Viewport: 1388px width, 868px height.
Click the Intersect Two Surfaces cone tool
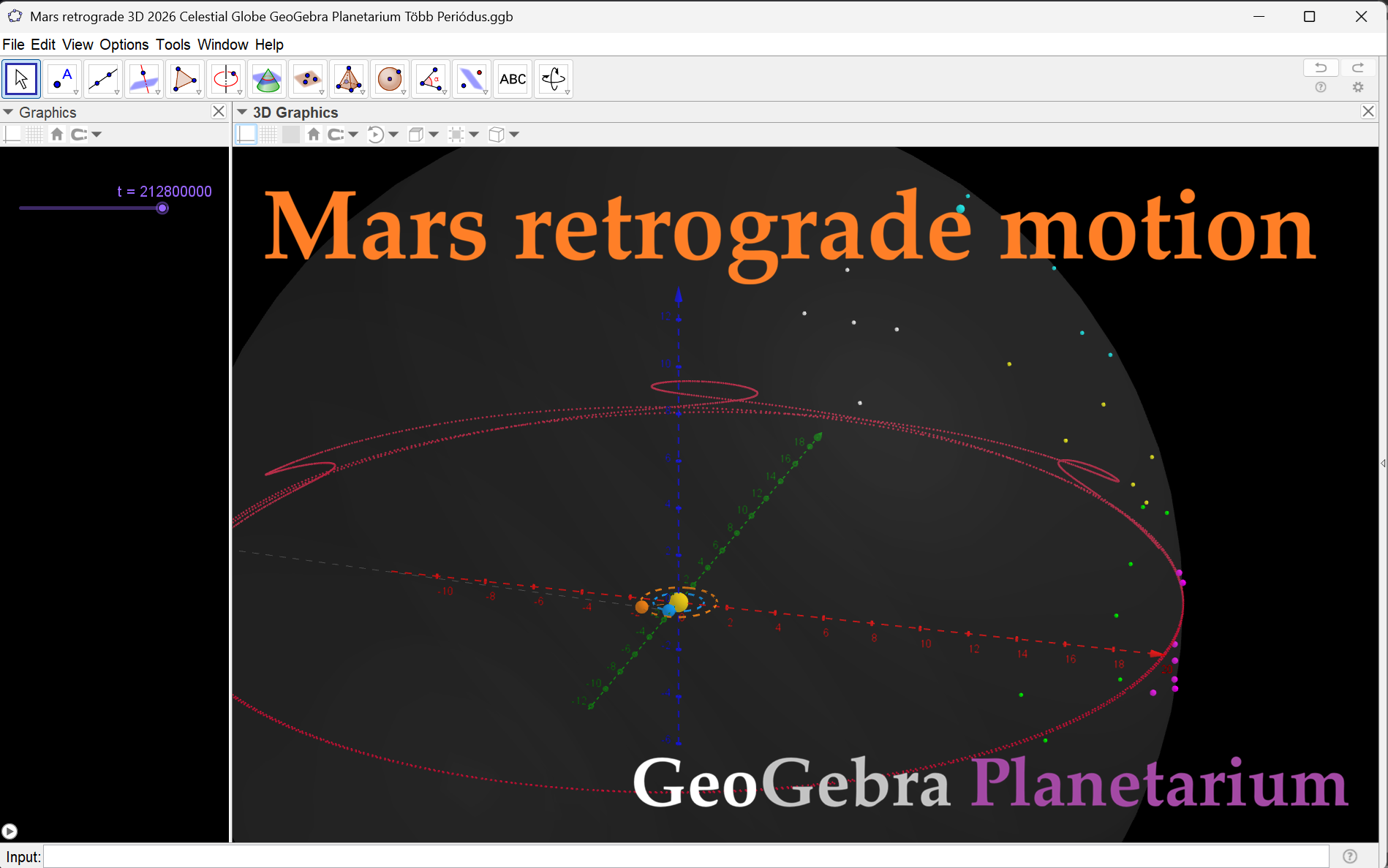[267, 79]
